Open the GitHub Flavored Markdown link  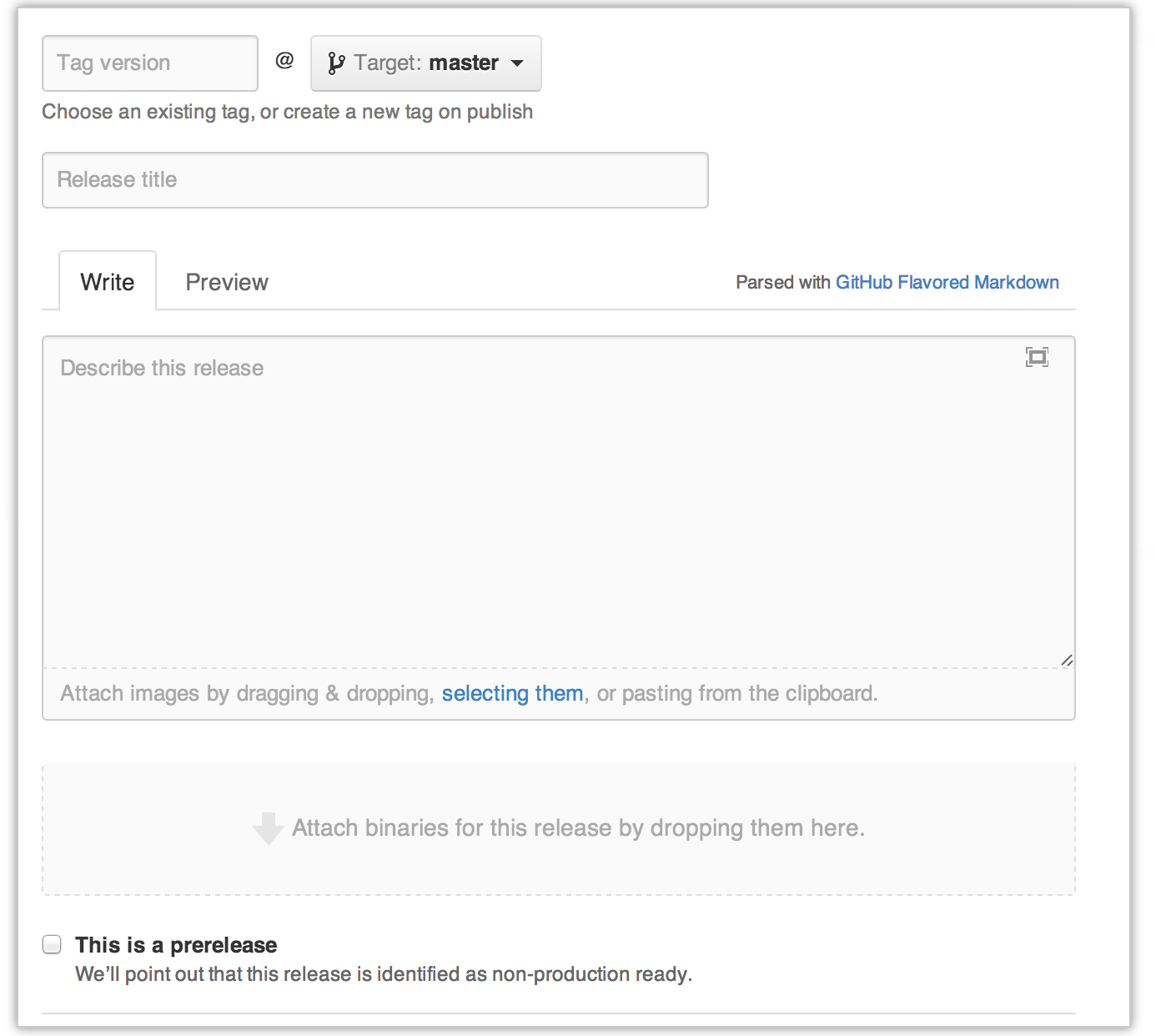click(x=947, y=283)
